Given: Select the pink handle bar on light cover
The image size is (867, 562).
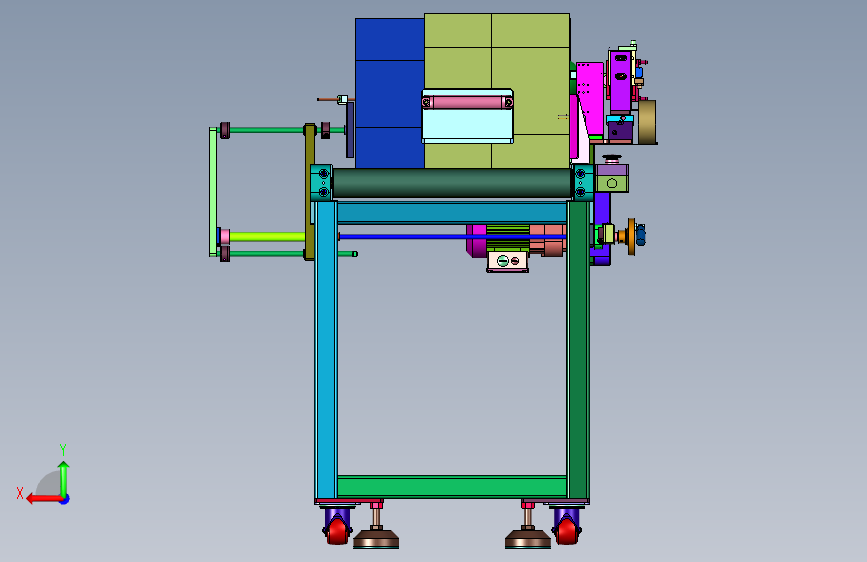Looking at the screenshot, I should [467, 102].
